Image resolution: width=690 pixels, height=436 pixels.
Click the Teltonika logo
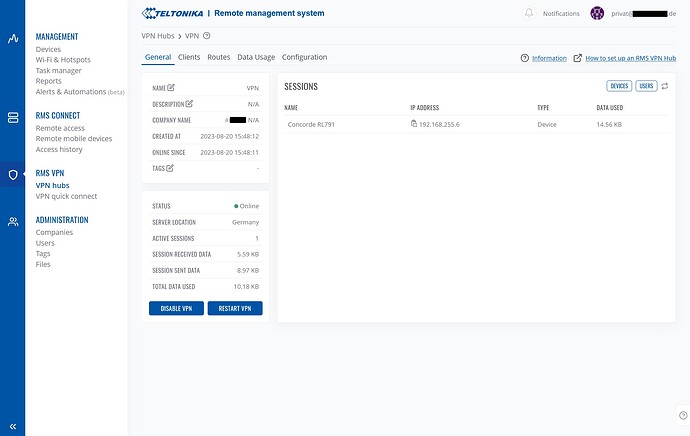point(172,13)
